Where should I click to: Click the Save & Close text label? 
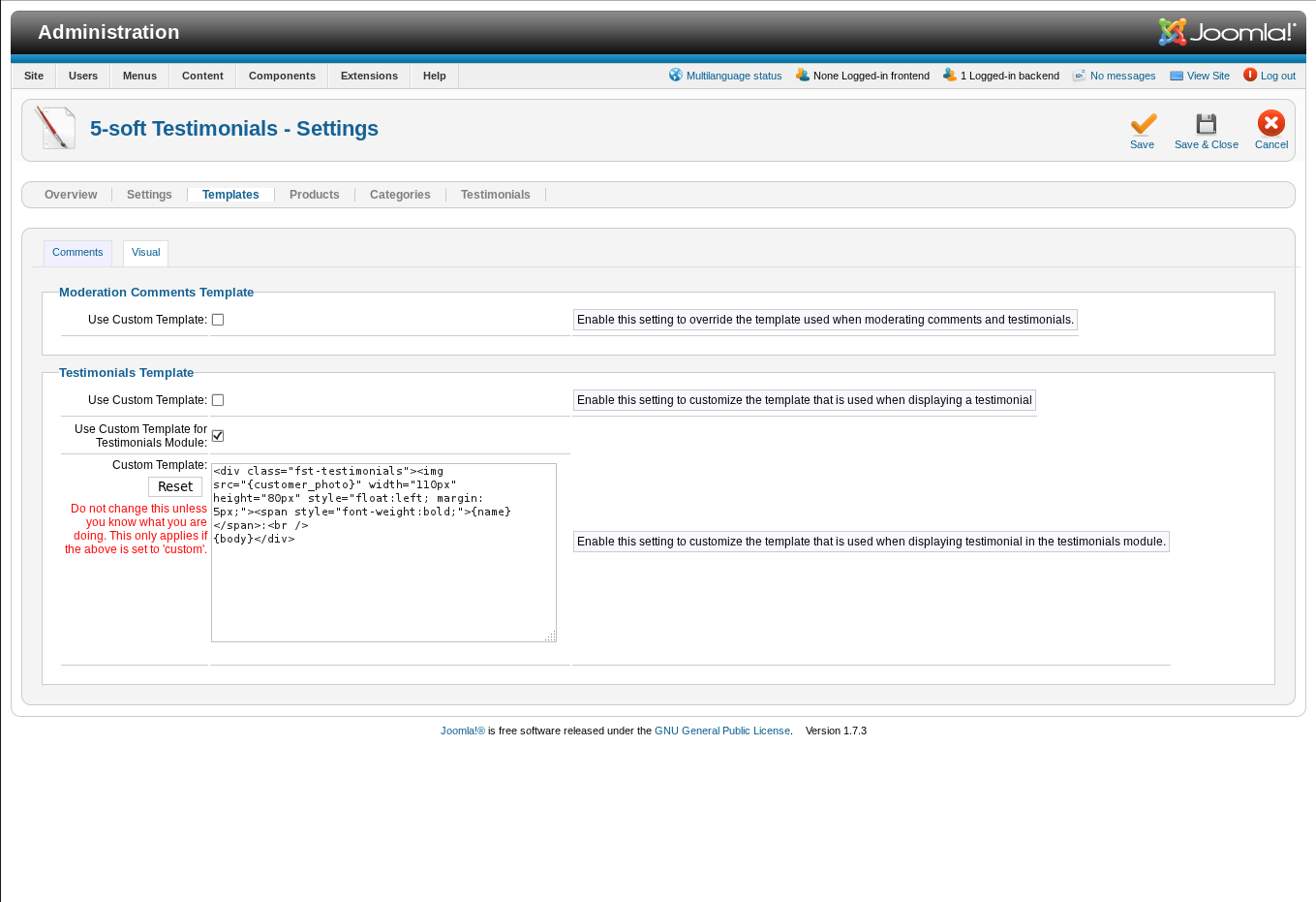point(1206,144)
